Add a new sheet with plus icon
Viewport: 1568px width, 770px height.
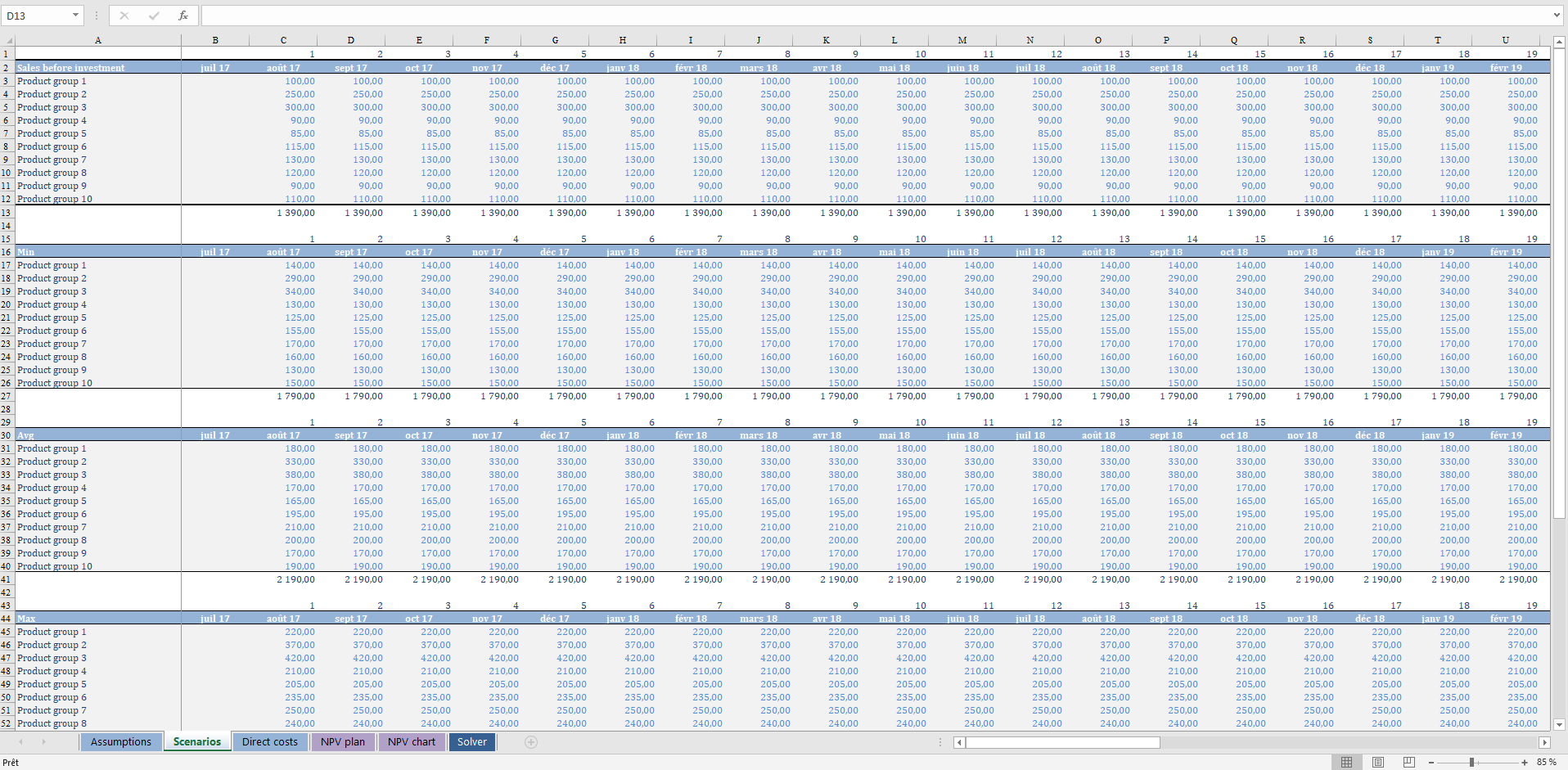pos(531,742)
